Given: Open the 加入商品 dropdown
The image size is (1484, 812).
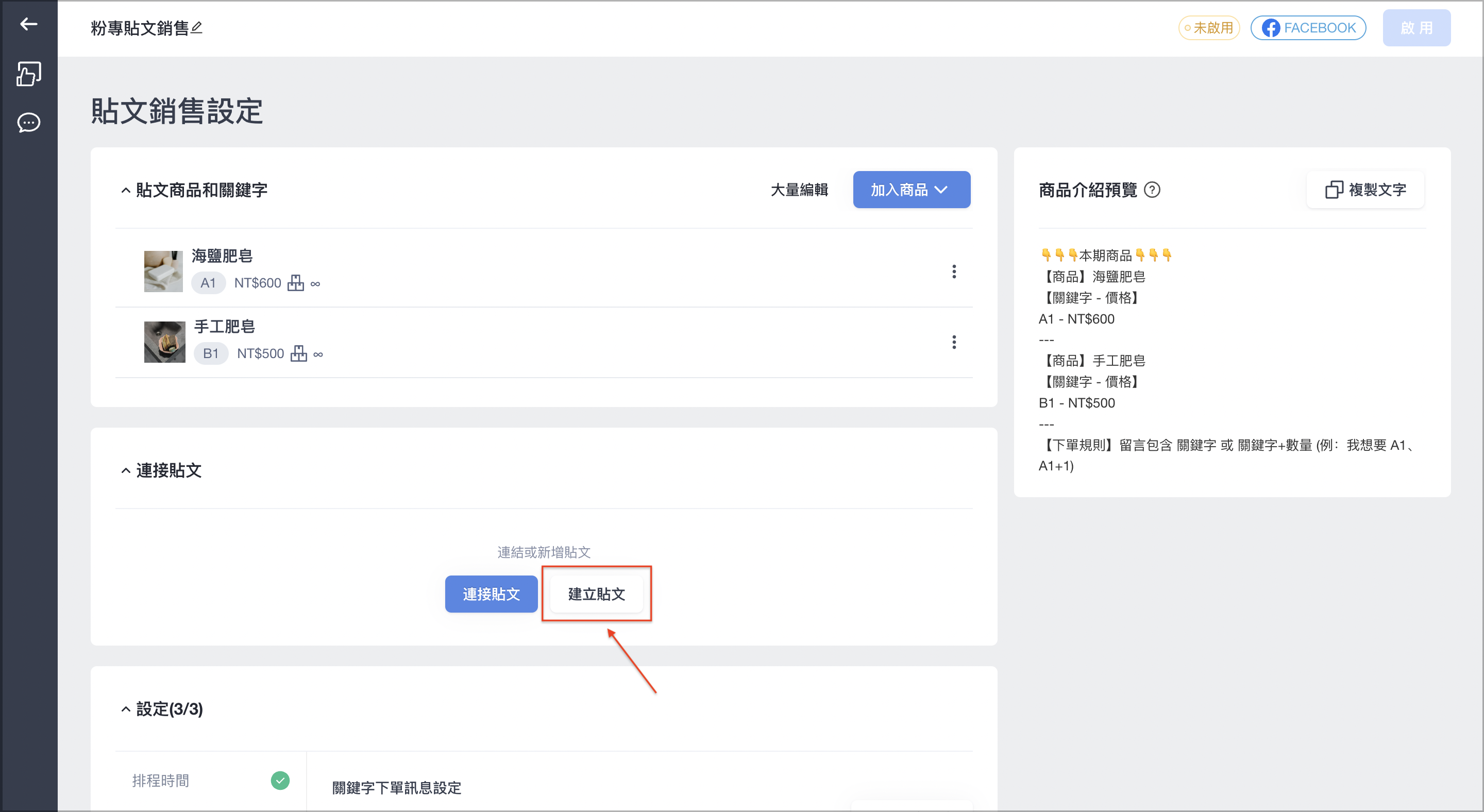Looking at the screenshot, I should pos(912,190).
